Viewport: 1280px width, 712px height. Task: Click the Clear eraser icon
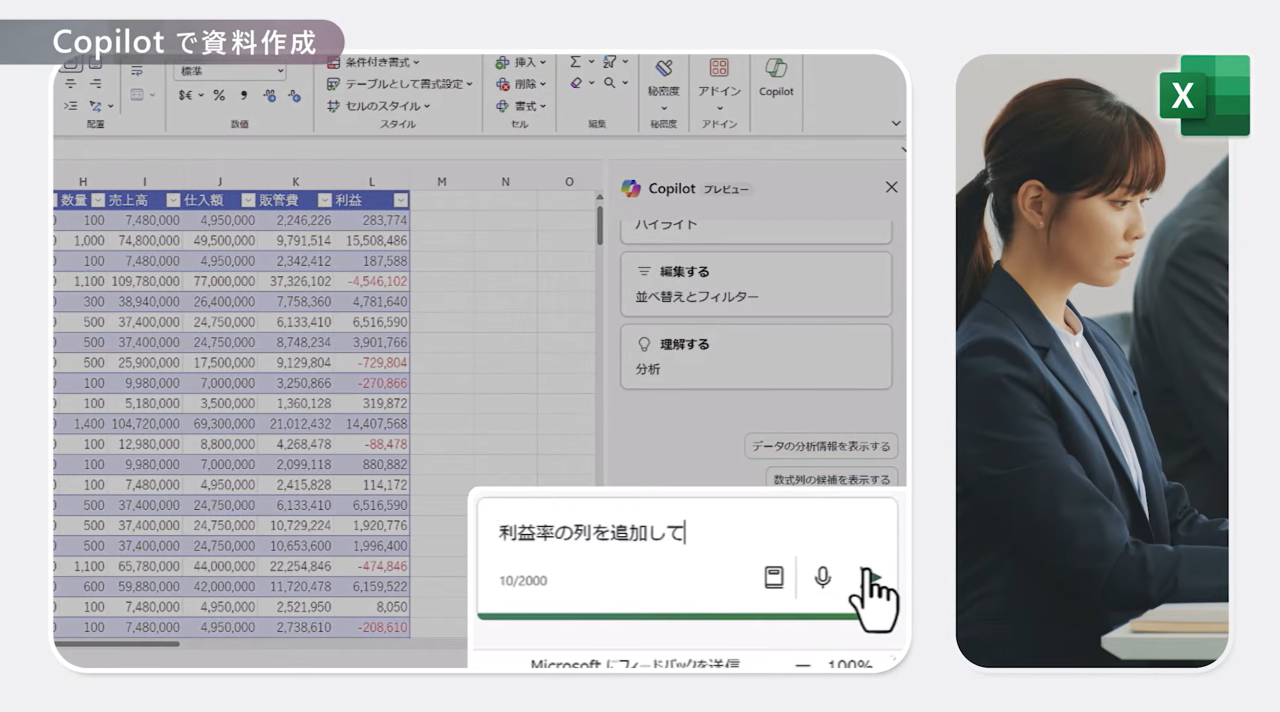576,84
